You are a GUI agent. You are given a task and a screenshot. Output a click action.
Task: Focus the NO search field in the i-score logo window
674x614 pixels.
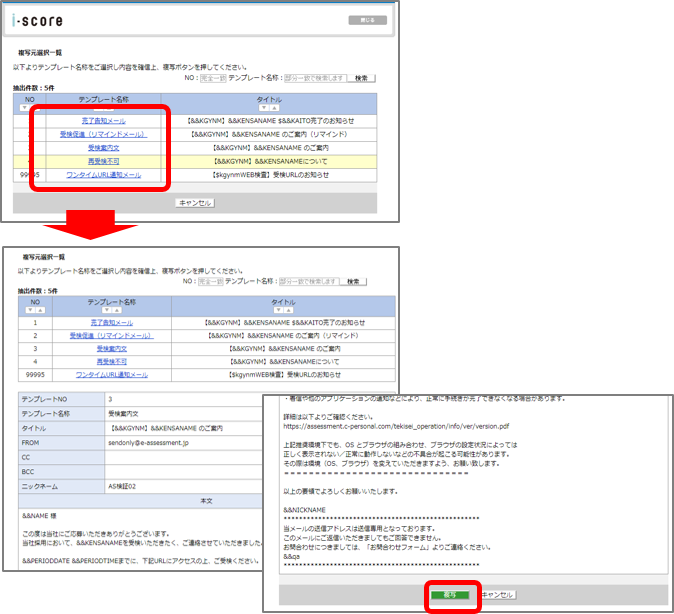click(x=213, y=78)
